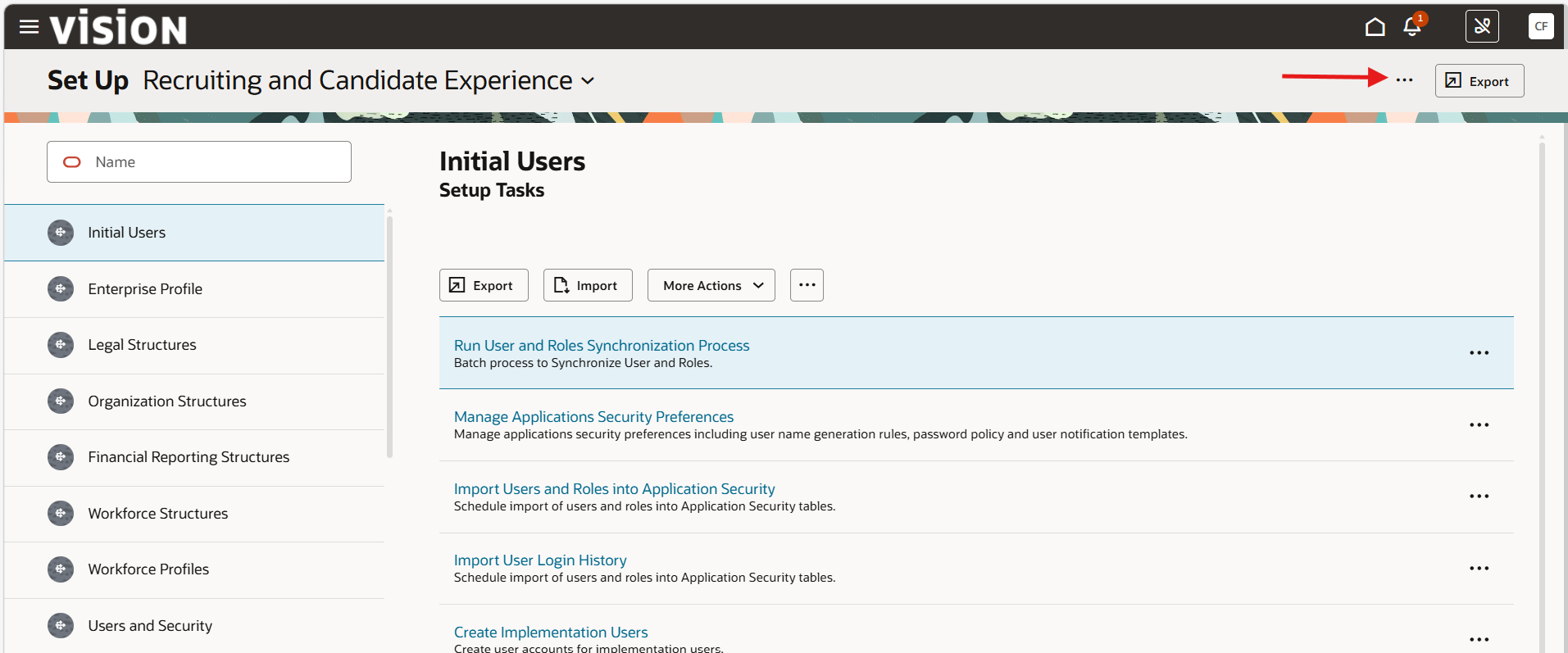This screenshot has height=653, width=1568.
Task: Select Workforce Structures functional area
Action: pos(158,514)
